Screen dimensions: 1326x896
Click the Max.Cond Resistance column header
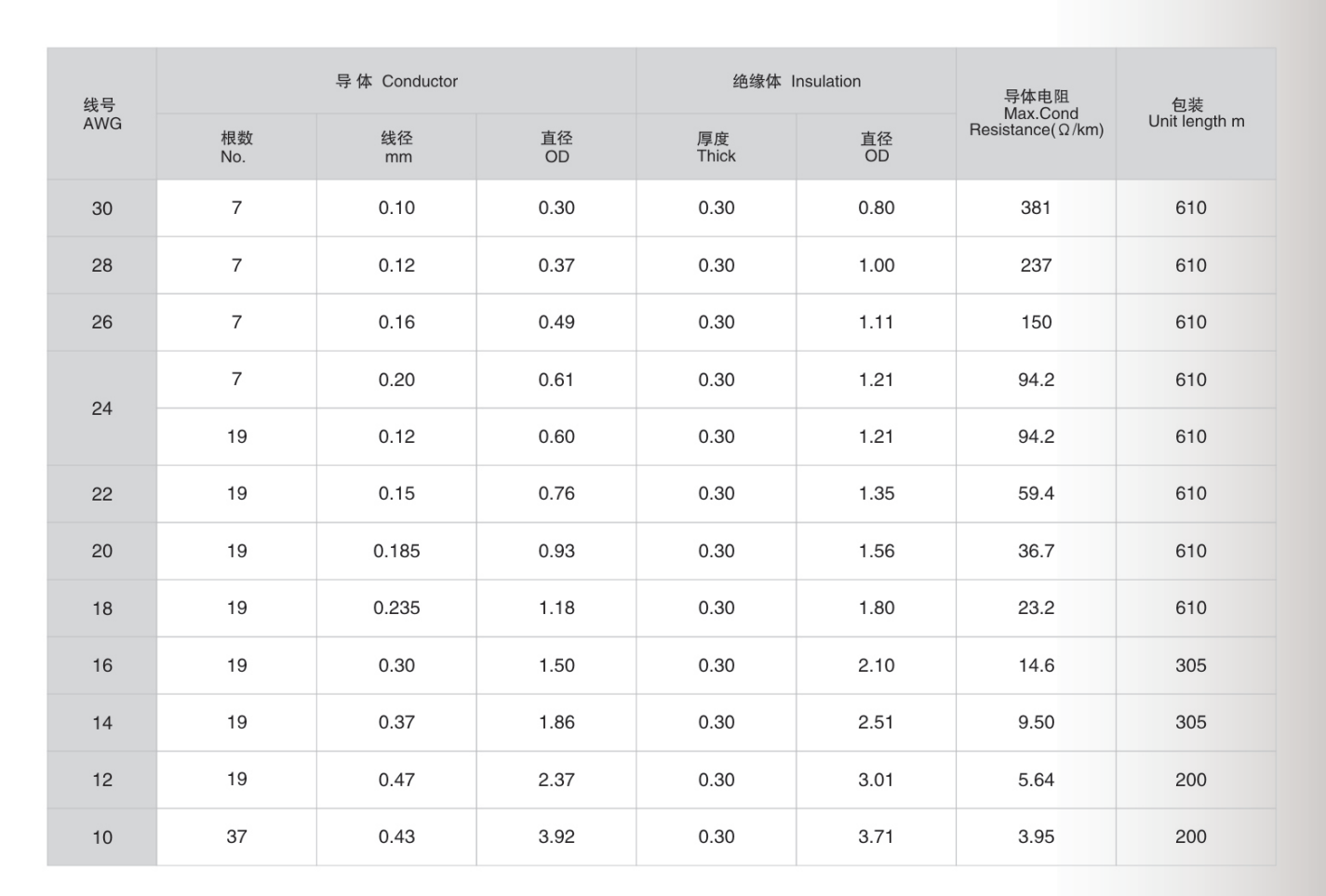(x=1036, y=114)
